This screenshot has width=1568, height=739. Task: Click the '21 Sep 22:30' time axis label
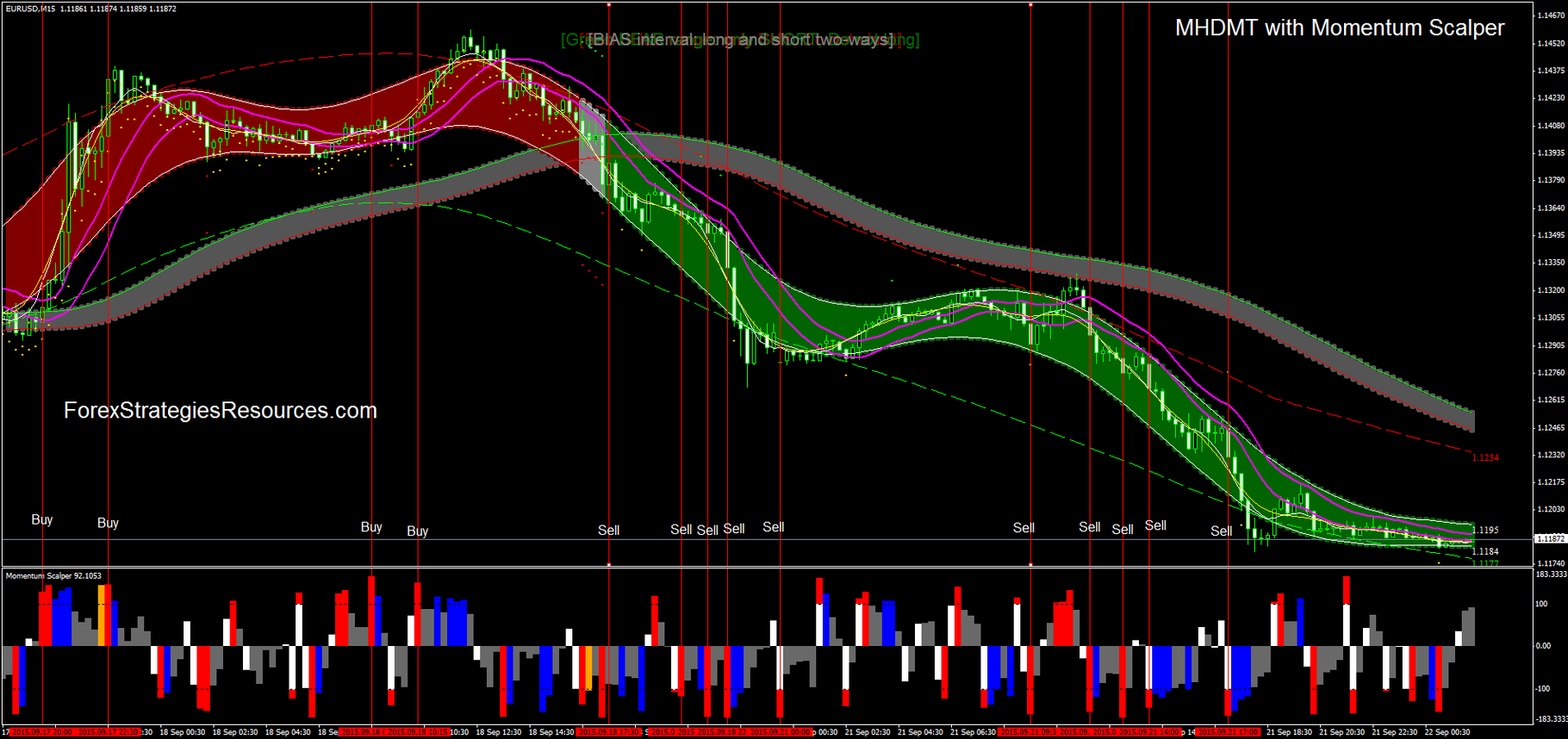(1394, 732)
